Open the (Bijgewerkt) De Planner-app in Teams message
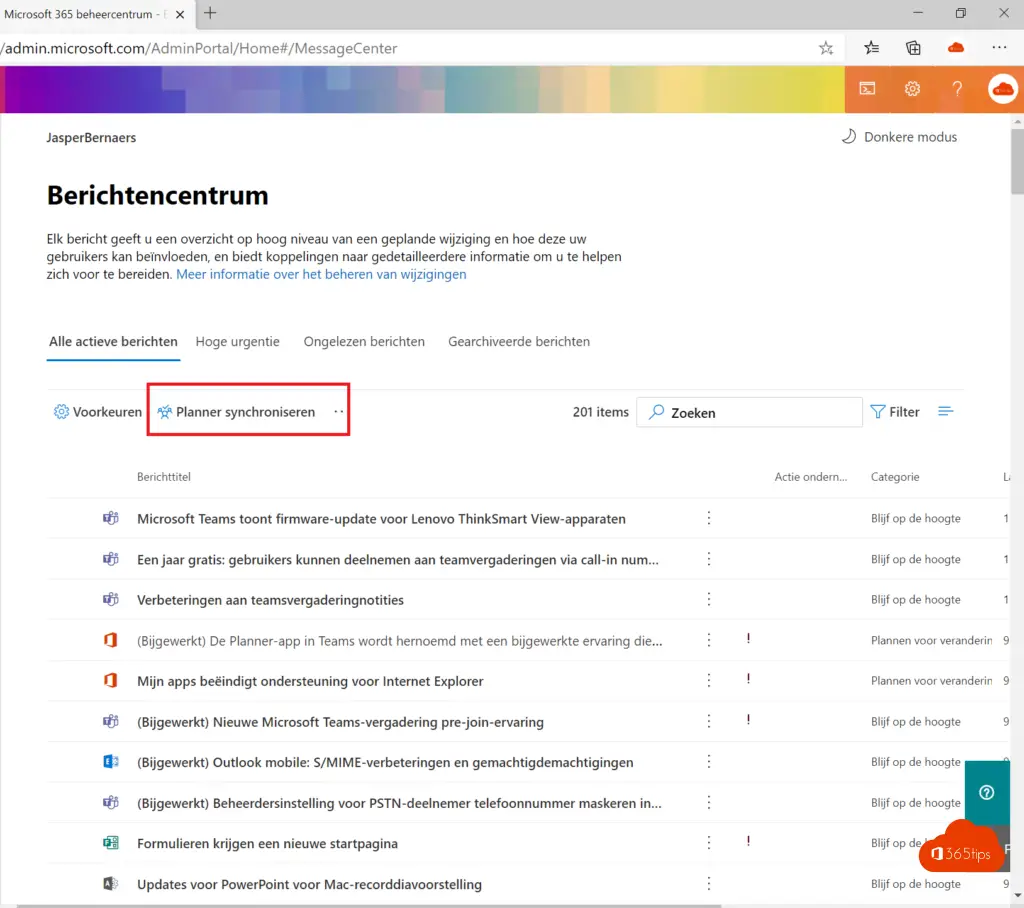 coord(400,641)
